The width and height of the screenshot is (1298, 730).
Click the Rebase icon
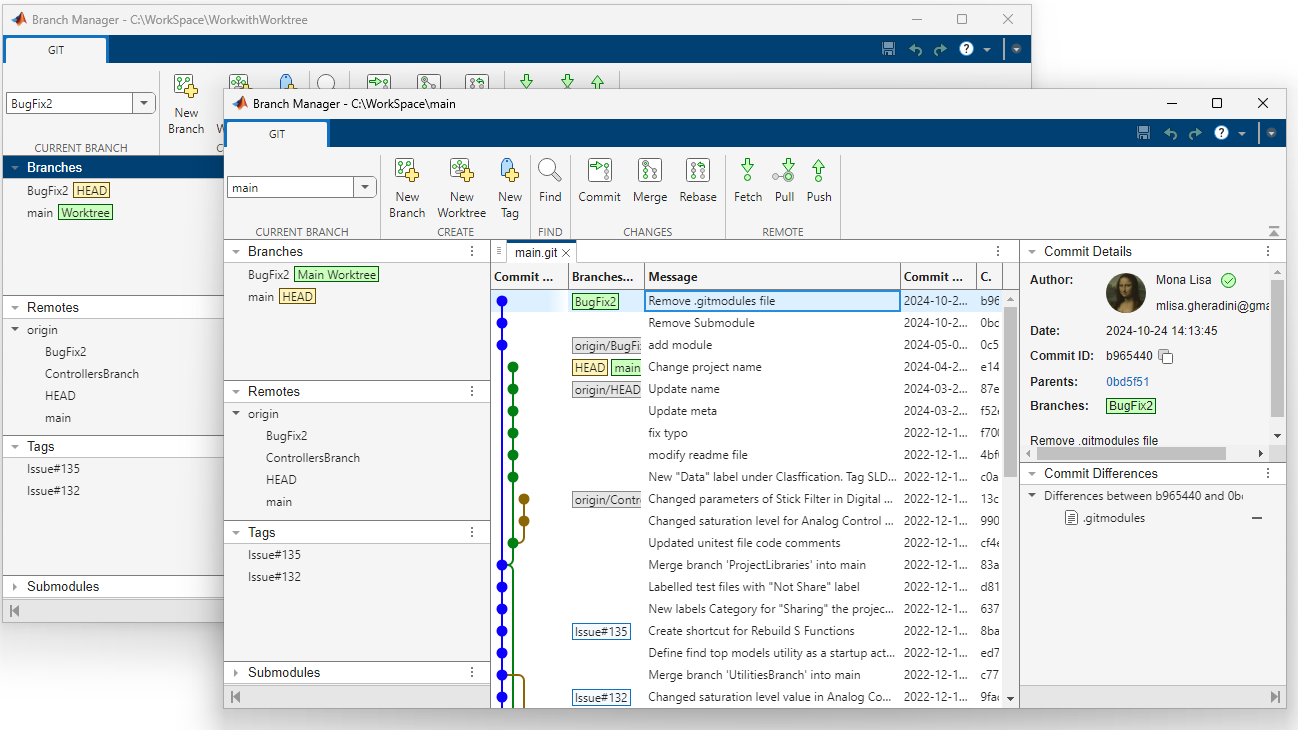698,180
